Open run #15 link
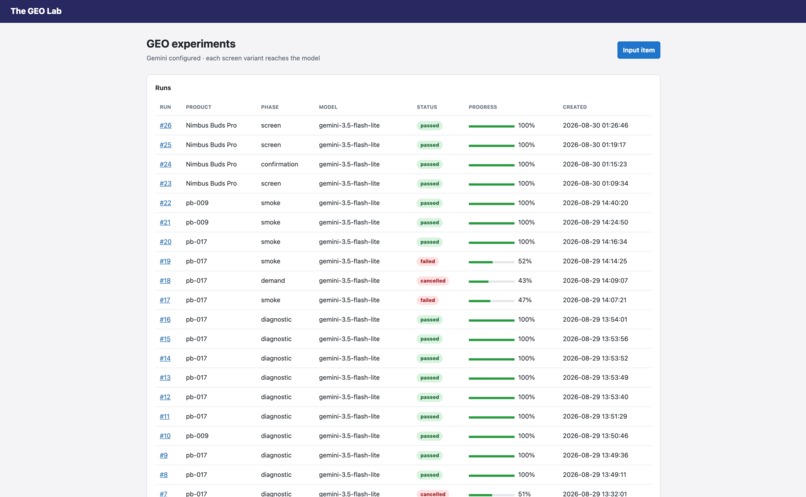806x497 pixels. (x=164, y=339)
